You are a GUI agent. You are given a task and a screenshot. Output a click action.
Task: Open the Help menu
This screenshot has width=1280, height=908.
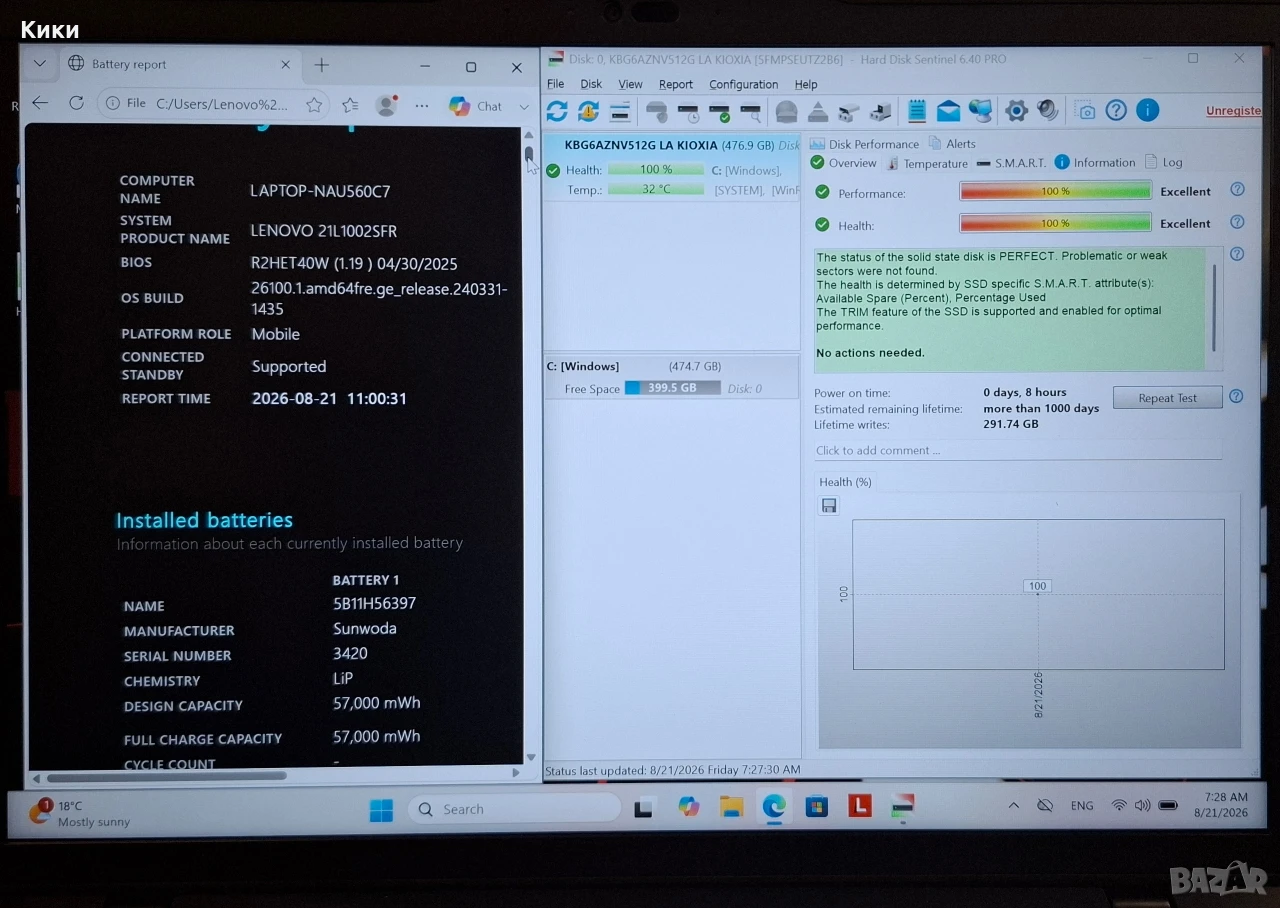806,85
